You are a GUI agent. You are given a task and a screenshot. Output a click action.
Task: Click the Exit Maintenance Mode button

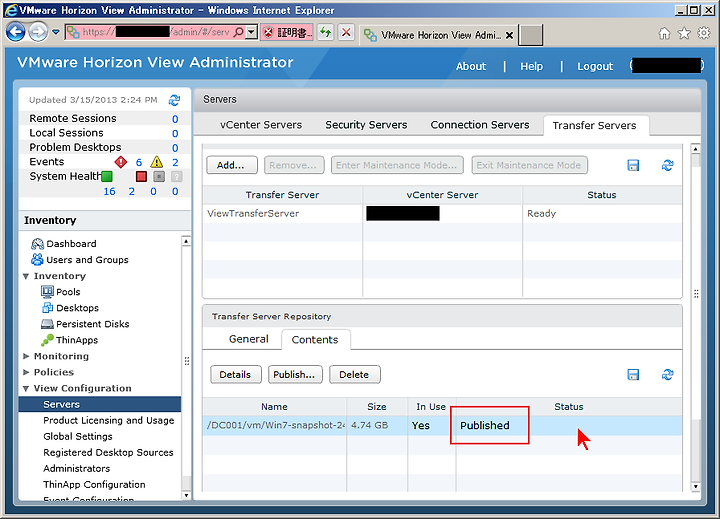click(529, 165)
